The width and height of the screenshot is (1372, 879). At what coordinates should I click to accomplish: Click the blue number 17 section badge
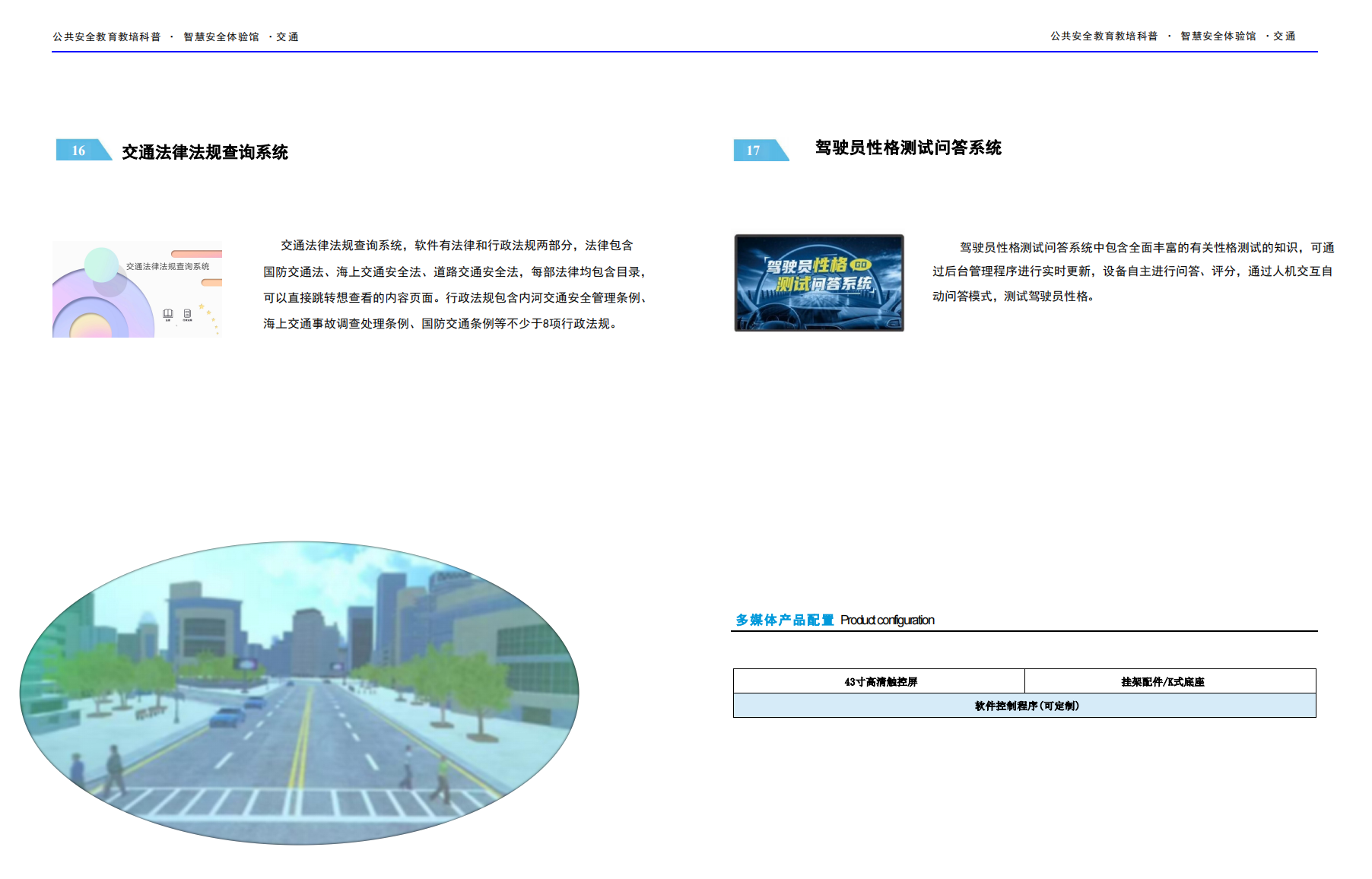point(757,151)
